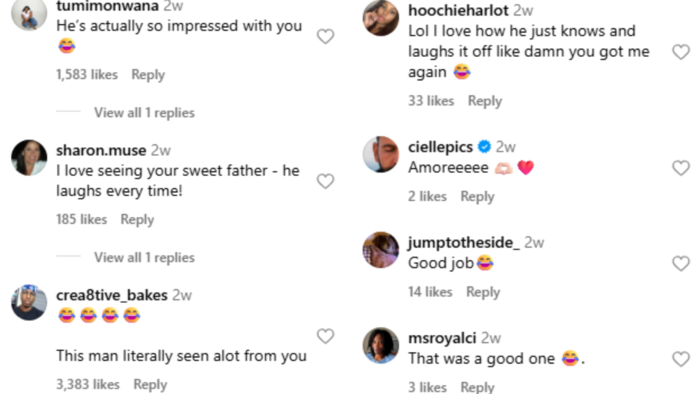Image resolution: width=700 pixels, height=394 pixels.
Task: Reply to hoochieharlot's comment
Action: [485, 101]
